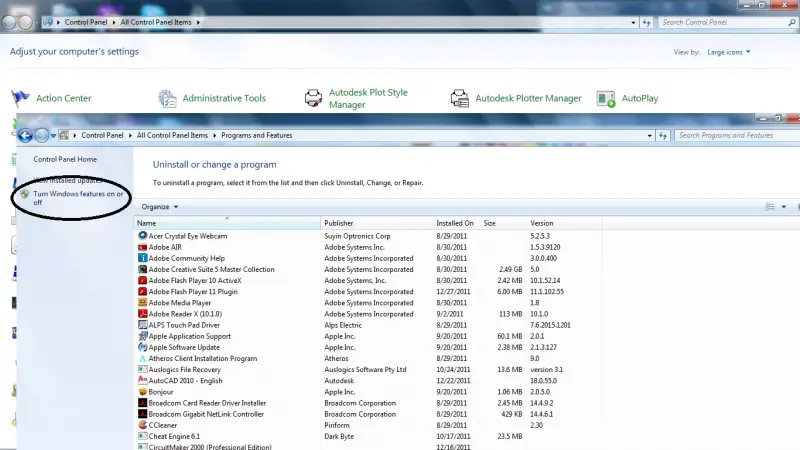Click the Back arrow in Programs and Features
This screenshot has width=800, height=450.
tap(25, 135)
